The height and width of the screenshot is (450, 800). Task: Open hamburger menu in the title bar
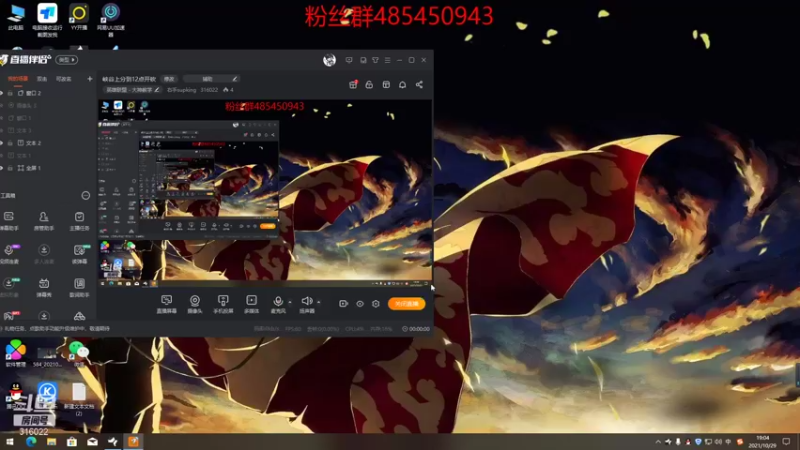click(x=388, y=60)
